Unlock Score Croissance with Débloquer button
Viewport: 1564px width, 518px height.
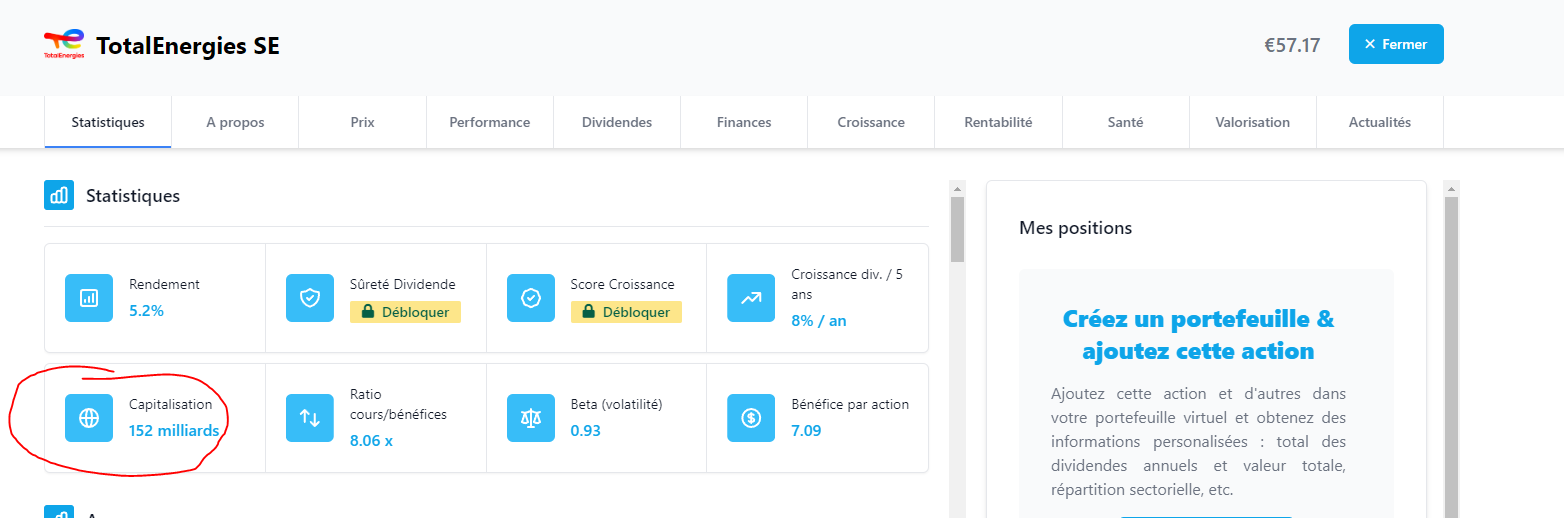pos(626,312)
